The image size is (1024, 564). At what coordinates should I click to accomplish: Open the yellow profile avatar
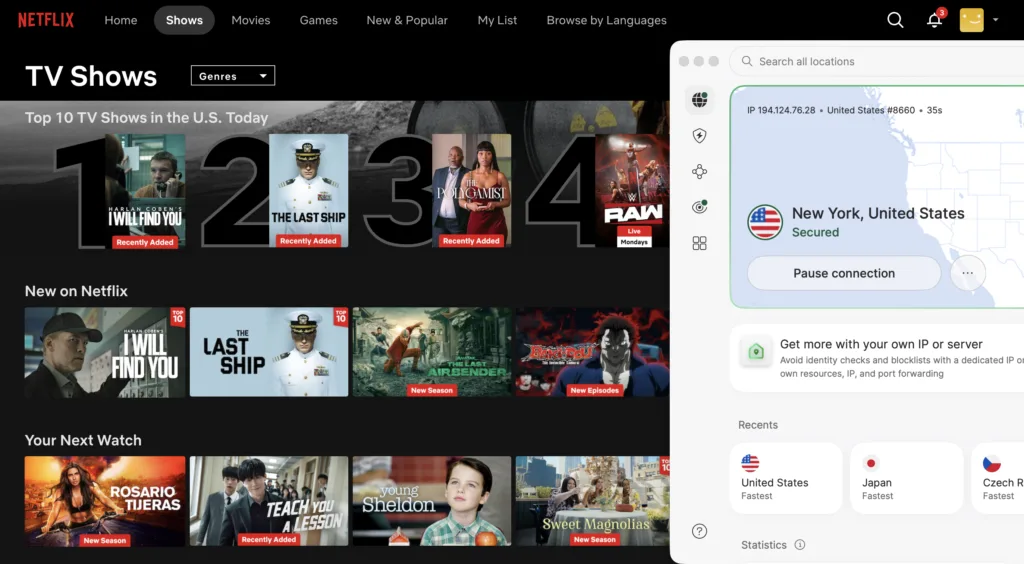(972, 20)
